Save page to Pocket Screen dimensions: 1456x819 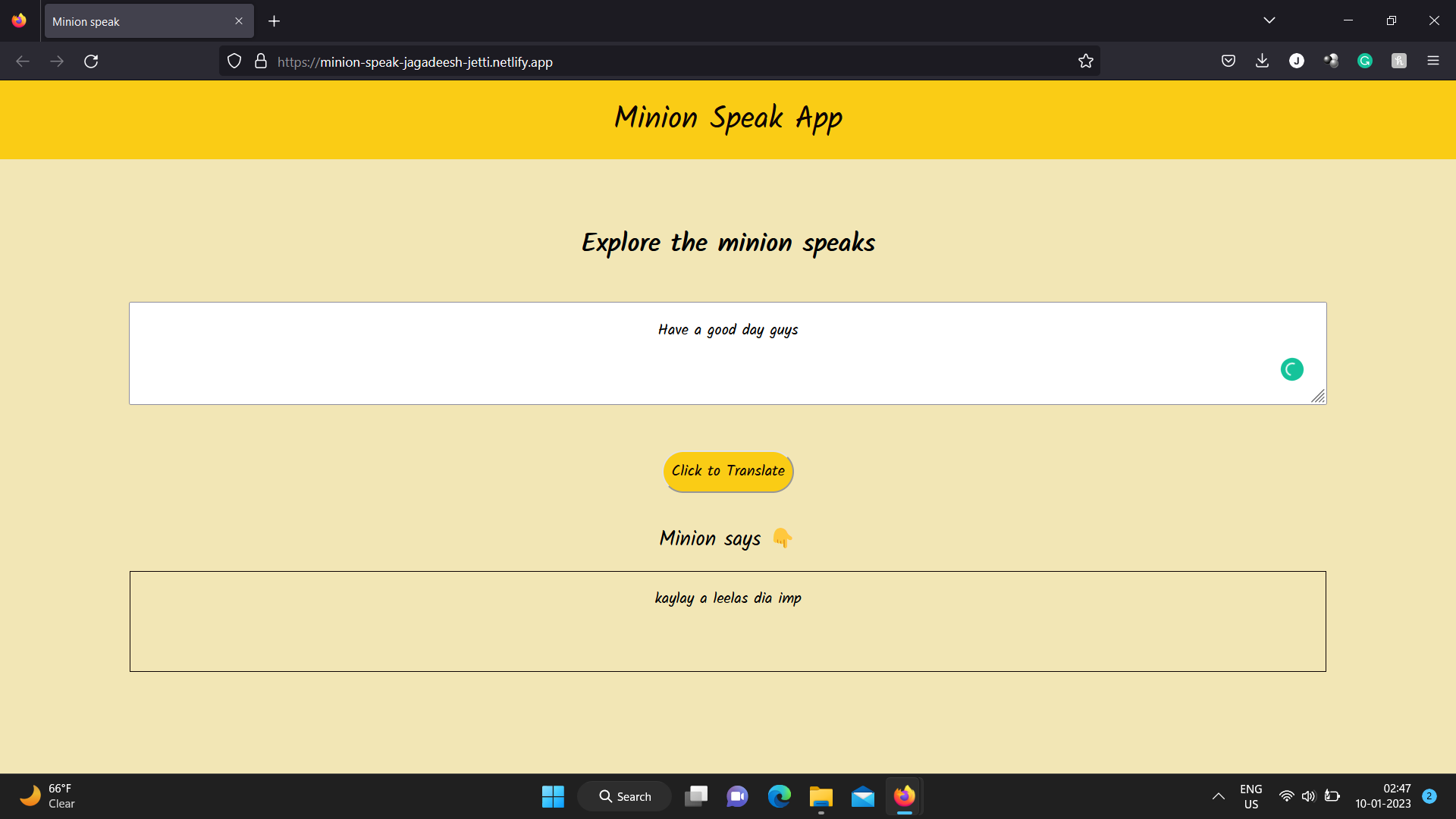click(x=1228, y=61)
